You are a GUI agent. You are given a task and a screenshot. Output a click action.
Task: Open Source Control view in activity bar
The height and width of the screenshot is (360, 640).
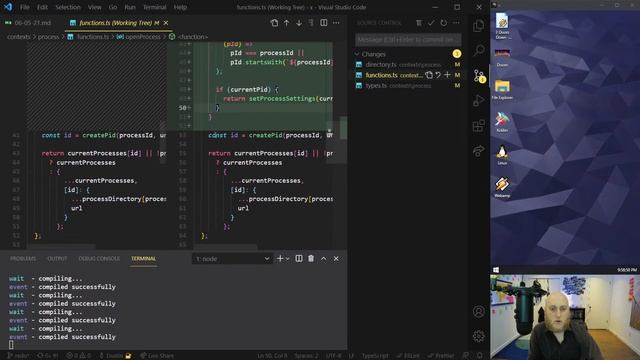coord(479,76)
